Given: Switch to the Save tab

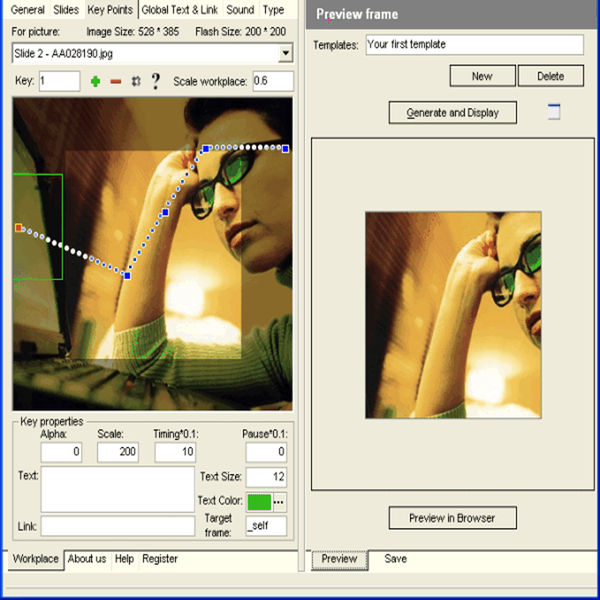Looking at the screenshot, I should click(396, 559).
